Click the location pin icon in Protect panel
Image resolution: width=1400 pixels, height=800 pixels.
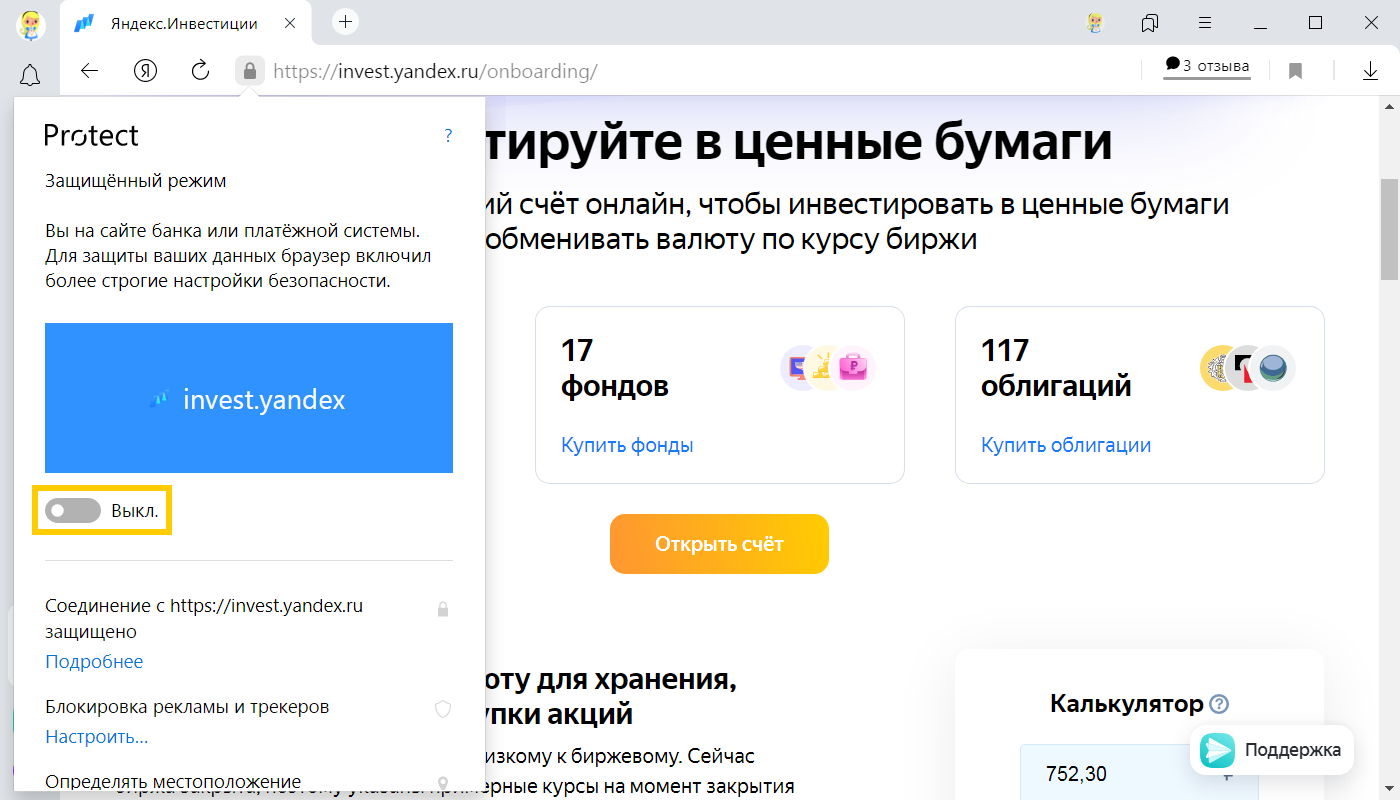(x=443, y=784)
